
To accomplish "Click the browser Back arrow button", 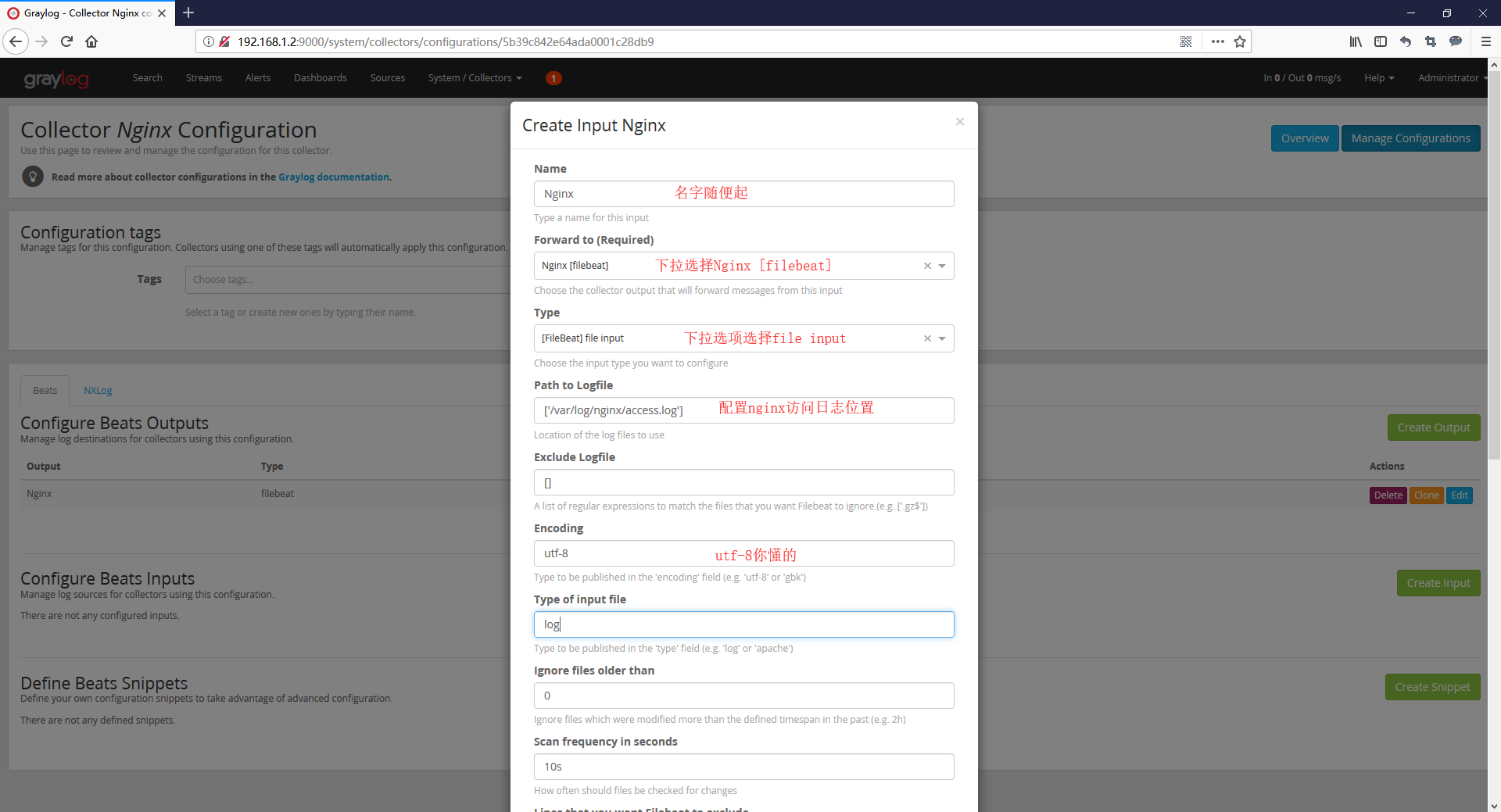I will coord(16,41).
